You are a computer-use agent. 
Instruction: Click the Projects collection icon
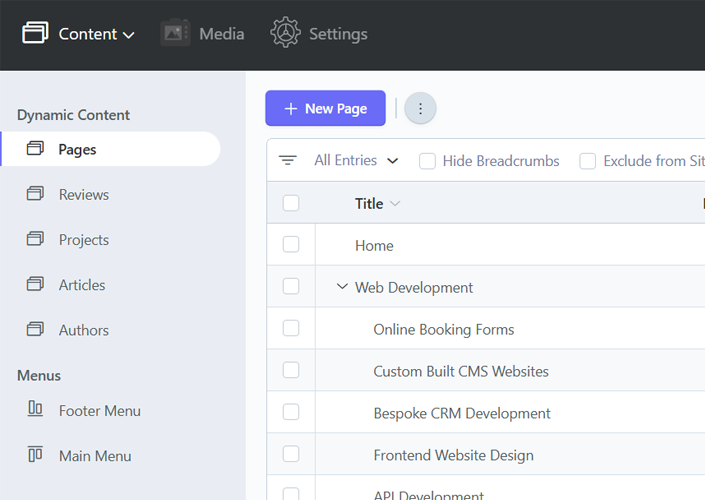[35, 239]
